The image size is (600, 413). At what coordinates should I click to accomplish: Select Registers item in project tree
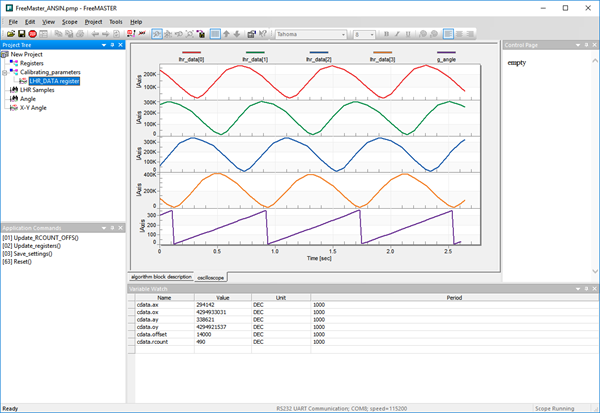pos(32,63)
